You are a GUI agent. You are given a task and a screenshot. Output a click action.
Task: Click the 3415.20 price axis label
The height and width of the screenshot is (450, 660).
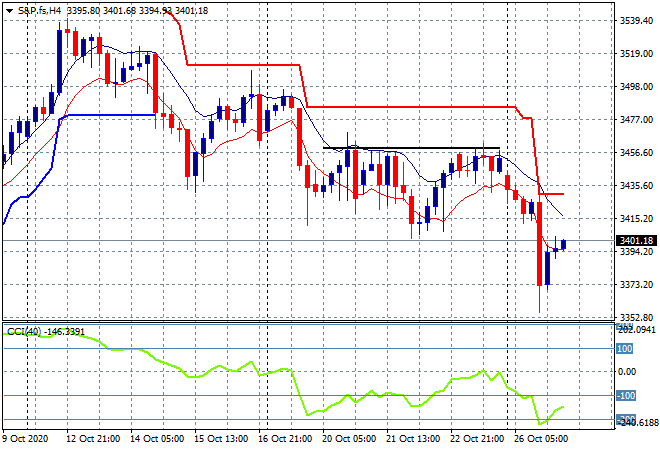pos(636,219)
